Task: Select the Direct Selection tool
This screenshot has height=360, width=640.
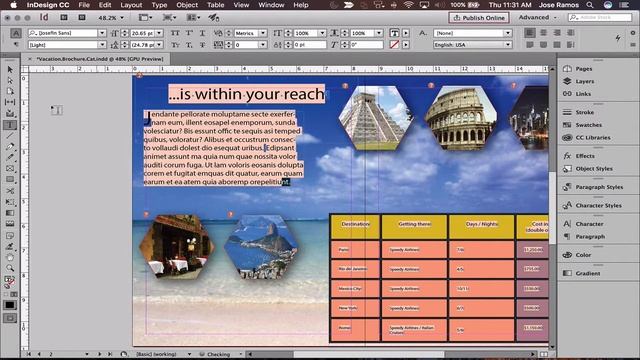Action: [x=10, y=80]
